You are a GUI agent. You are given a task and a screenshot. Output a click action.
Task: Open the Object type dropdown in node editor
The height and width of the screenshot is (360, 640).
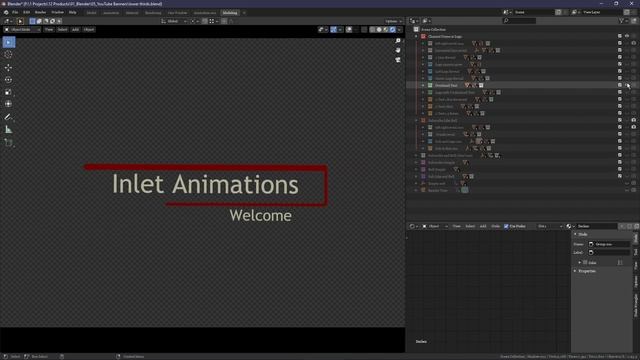point(435,226)
